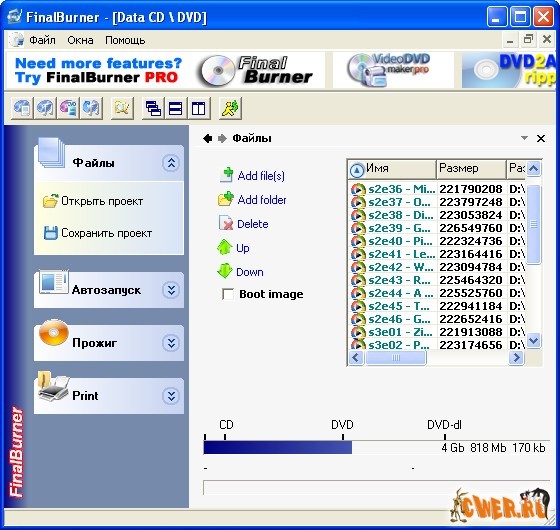Select the s3e01 file row
The image size is (560, 530).
pyautogui.click(x=438, y=332)
